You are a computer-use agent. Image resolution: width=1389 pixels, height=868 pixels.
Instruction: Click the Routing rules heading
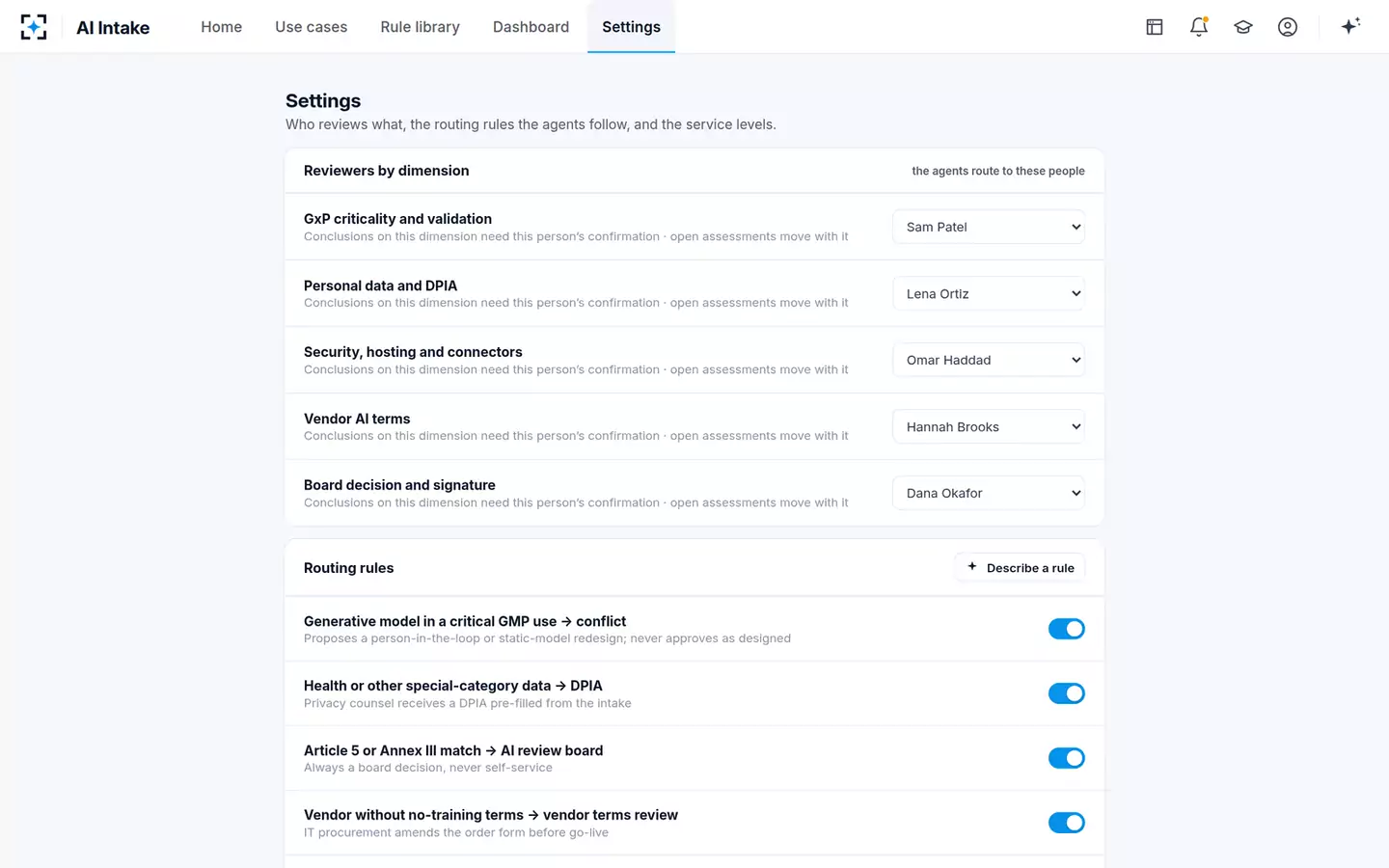[x=348, y=568]
